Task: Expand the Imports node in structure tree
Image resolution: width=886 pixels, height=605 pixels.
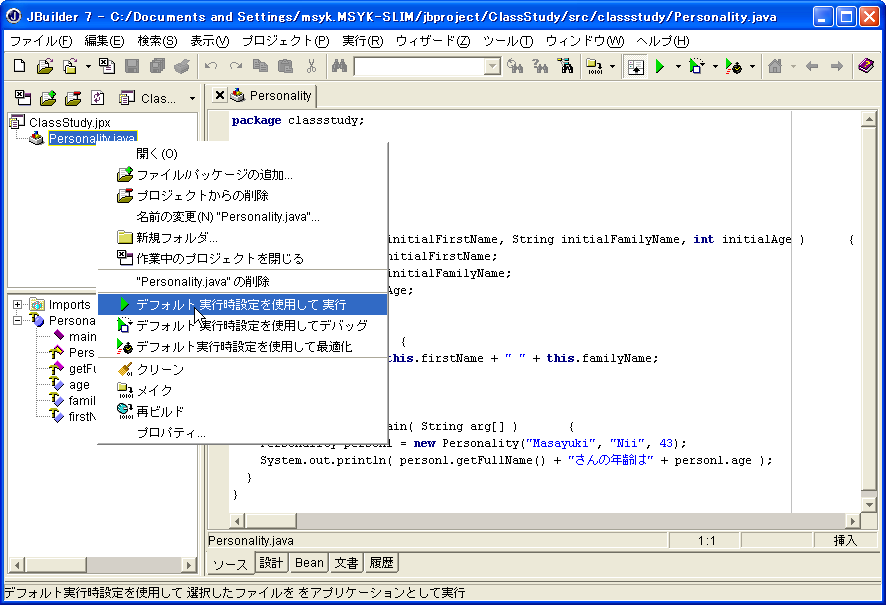Action: coord(18,304)
